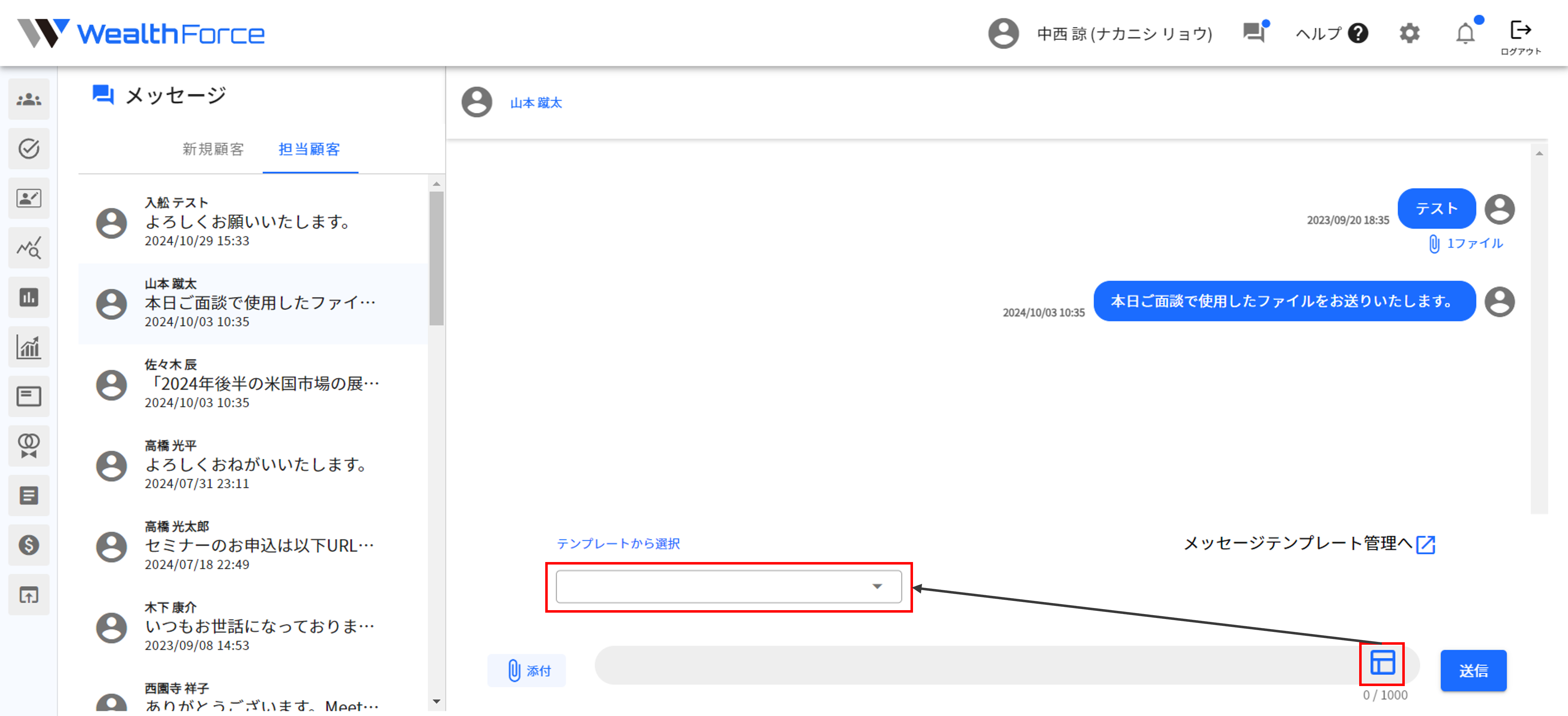This screenshot has width=1568, height=716.
Task: Open notifications bell icon
Action: point(1465,34)
